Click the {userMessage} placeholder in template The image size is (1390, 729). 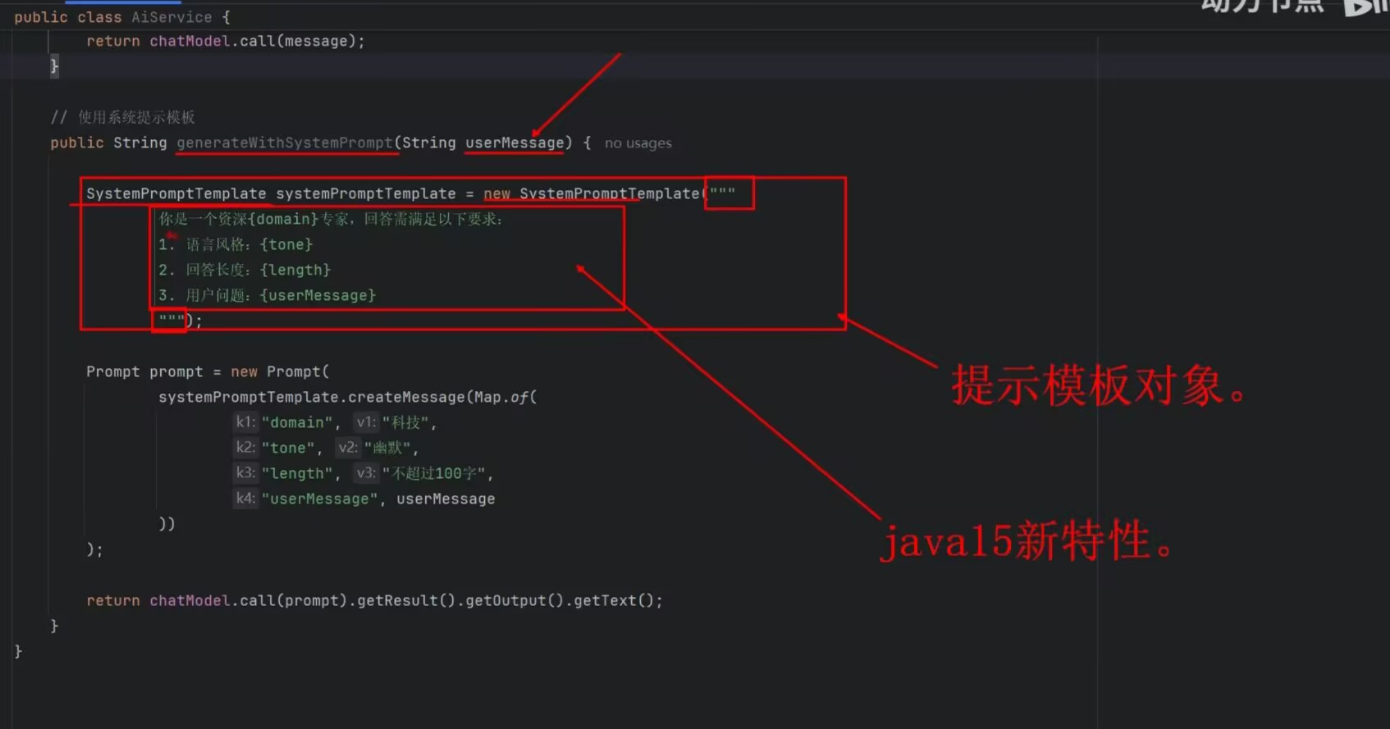317,296
